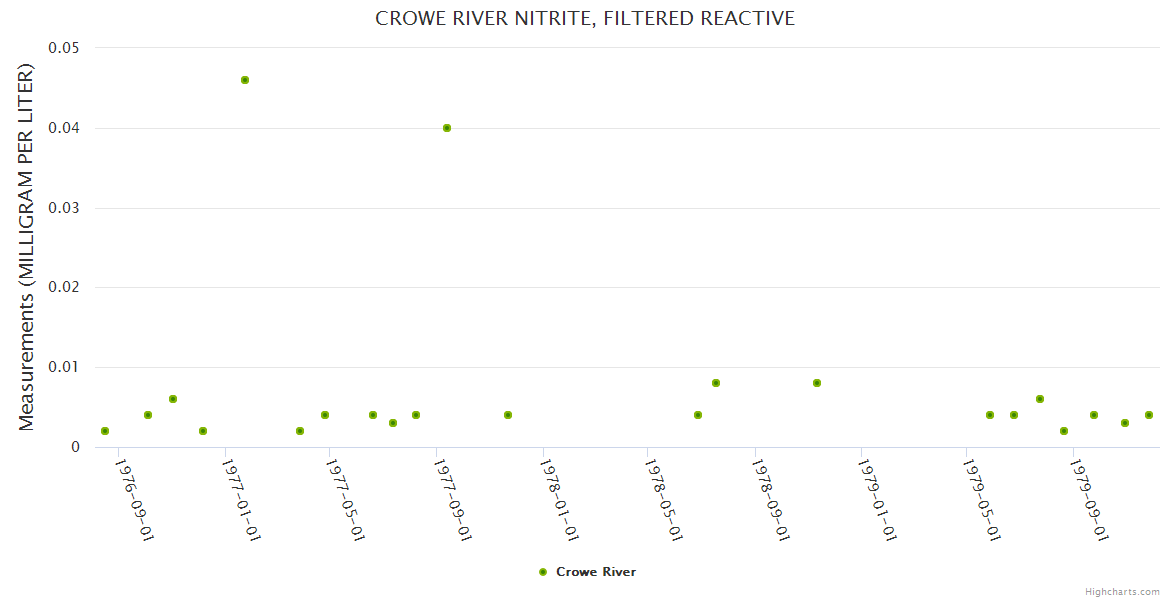
Task: Click the green Crowe River legend marker
Action: coord(543,572)
